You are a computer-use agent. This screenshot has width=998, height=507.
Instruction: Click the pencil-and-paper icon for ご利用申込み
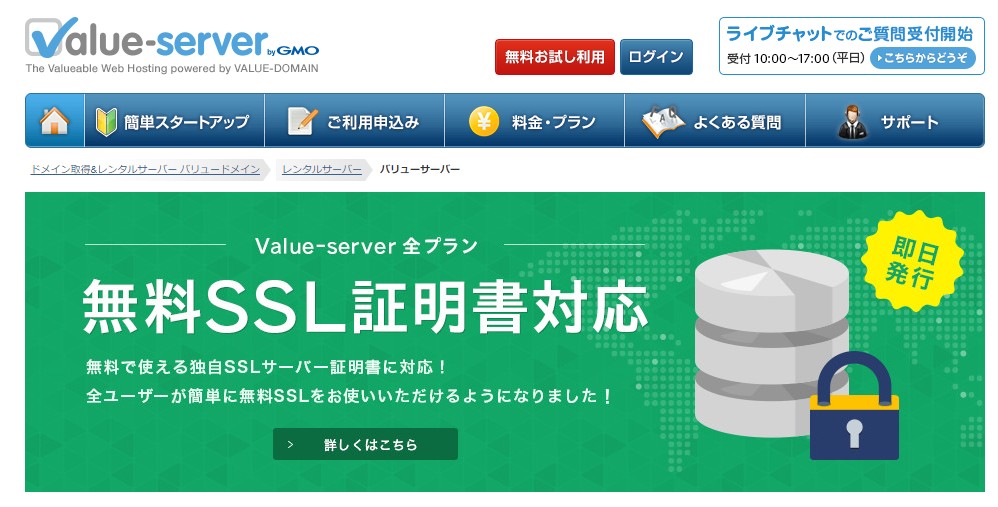[302, 121]
